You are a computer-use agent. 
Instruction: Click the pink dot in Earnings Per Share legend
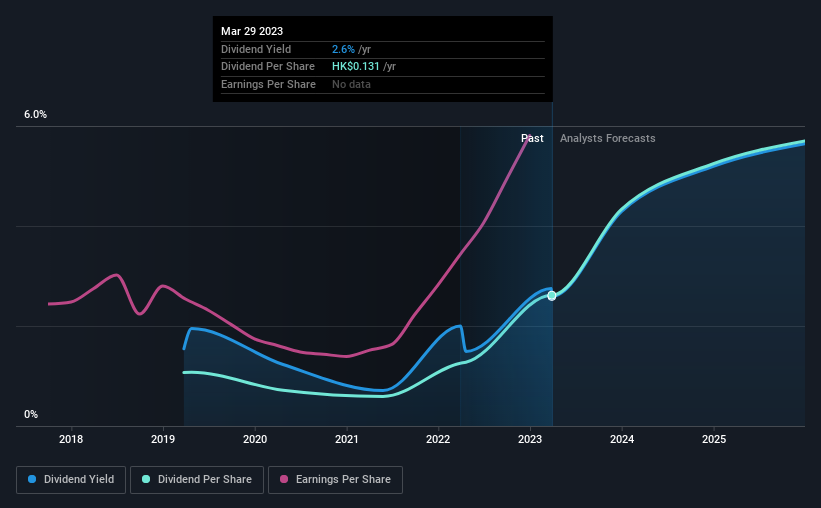pyautogui.click(x=284, y=479)
